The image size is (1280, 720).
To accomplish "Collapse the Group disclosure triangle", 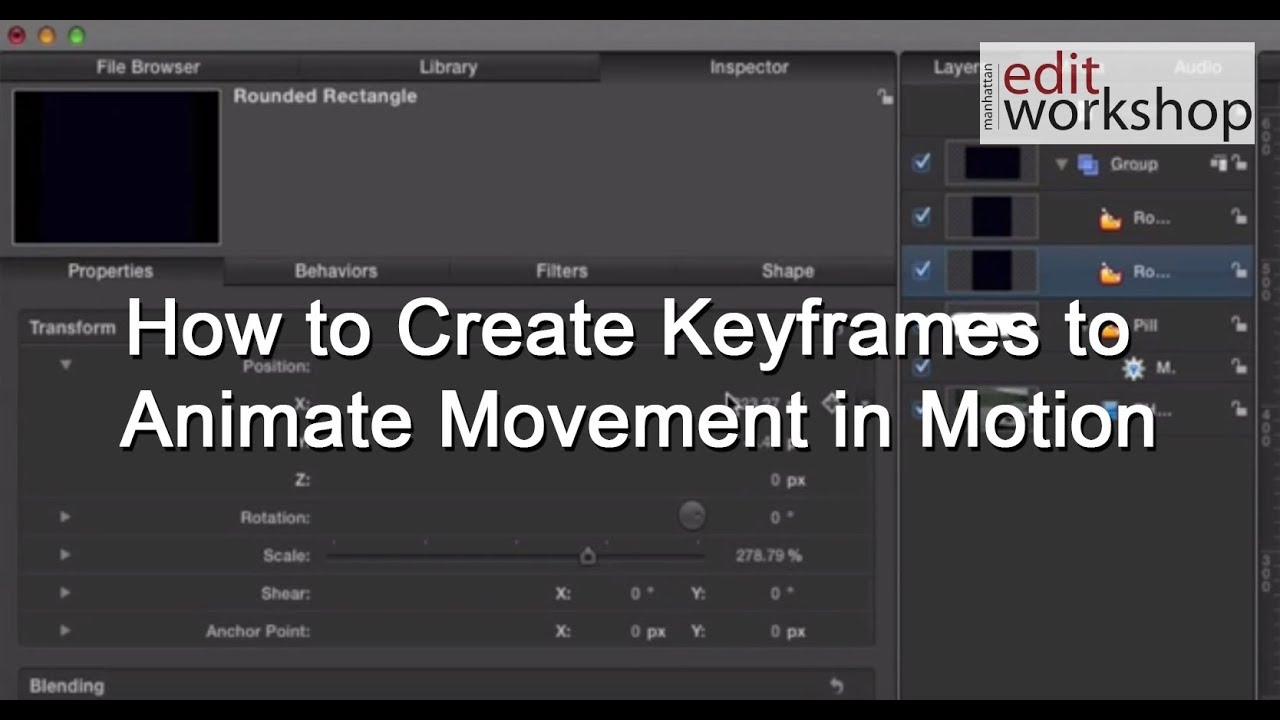I will pyautogui.click(x=1062, y=164).
